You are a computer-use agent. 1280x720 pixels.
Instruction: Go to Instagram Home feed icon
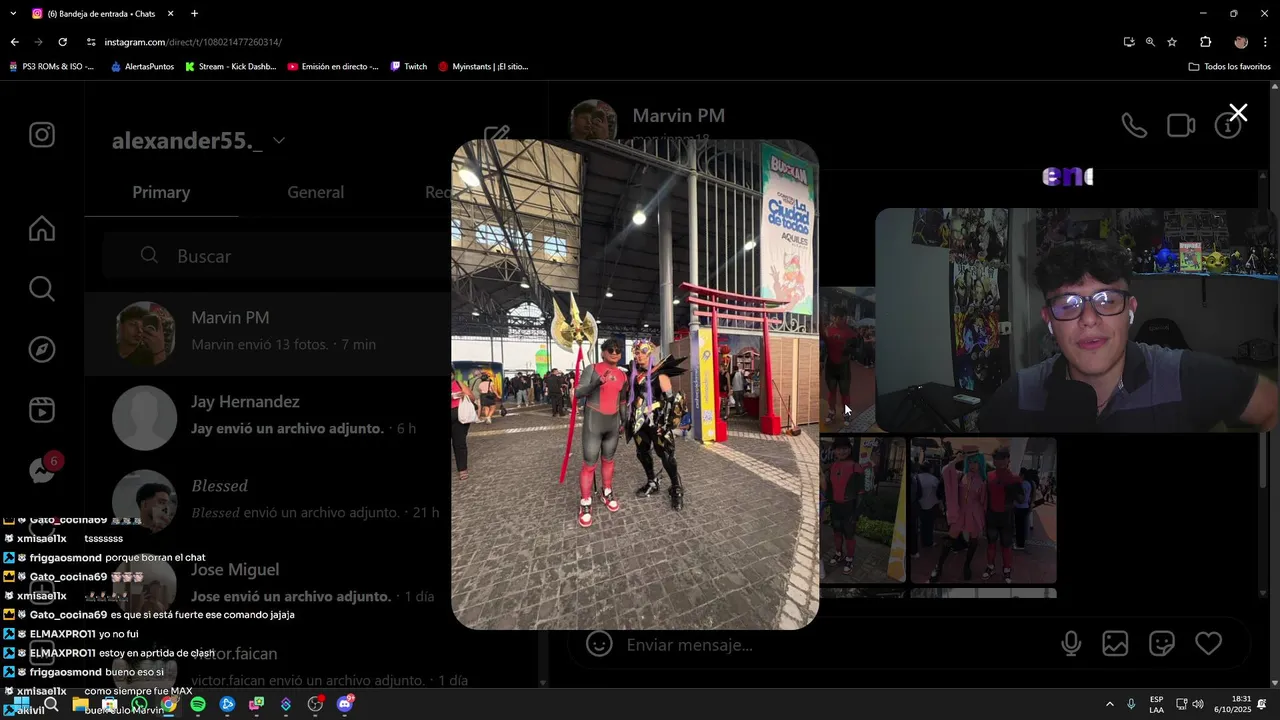[x=42, y=229]
